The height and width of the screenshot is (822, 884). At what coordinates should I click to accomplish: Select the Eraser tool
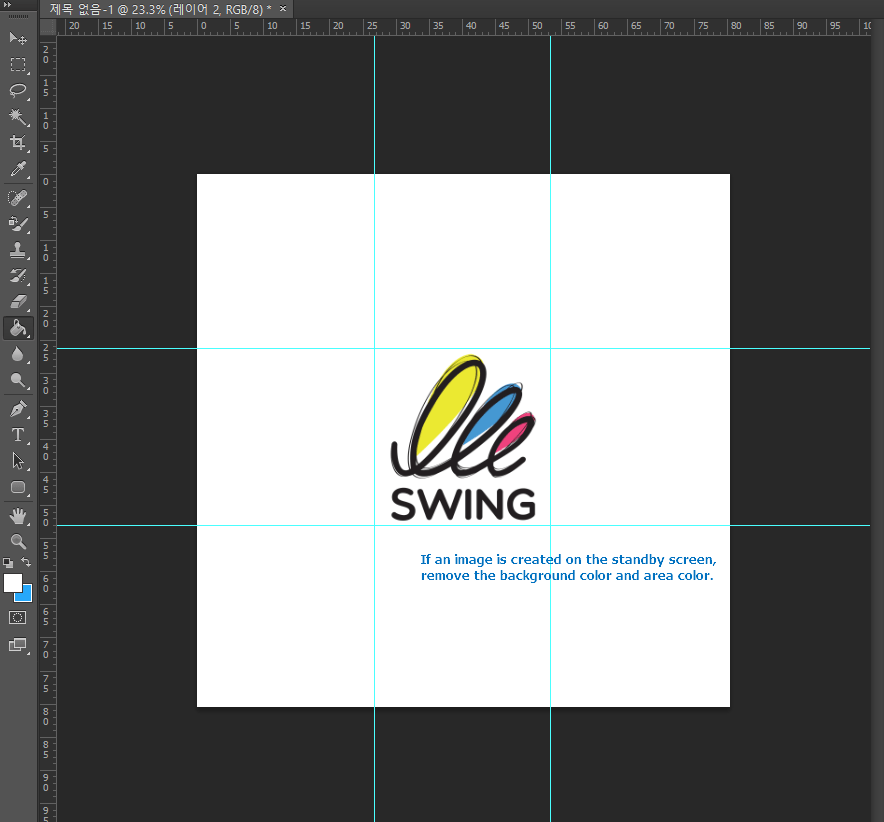tap(18, 301)
